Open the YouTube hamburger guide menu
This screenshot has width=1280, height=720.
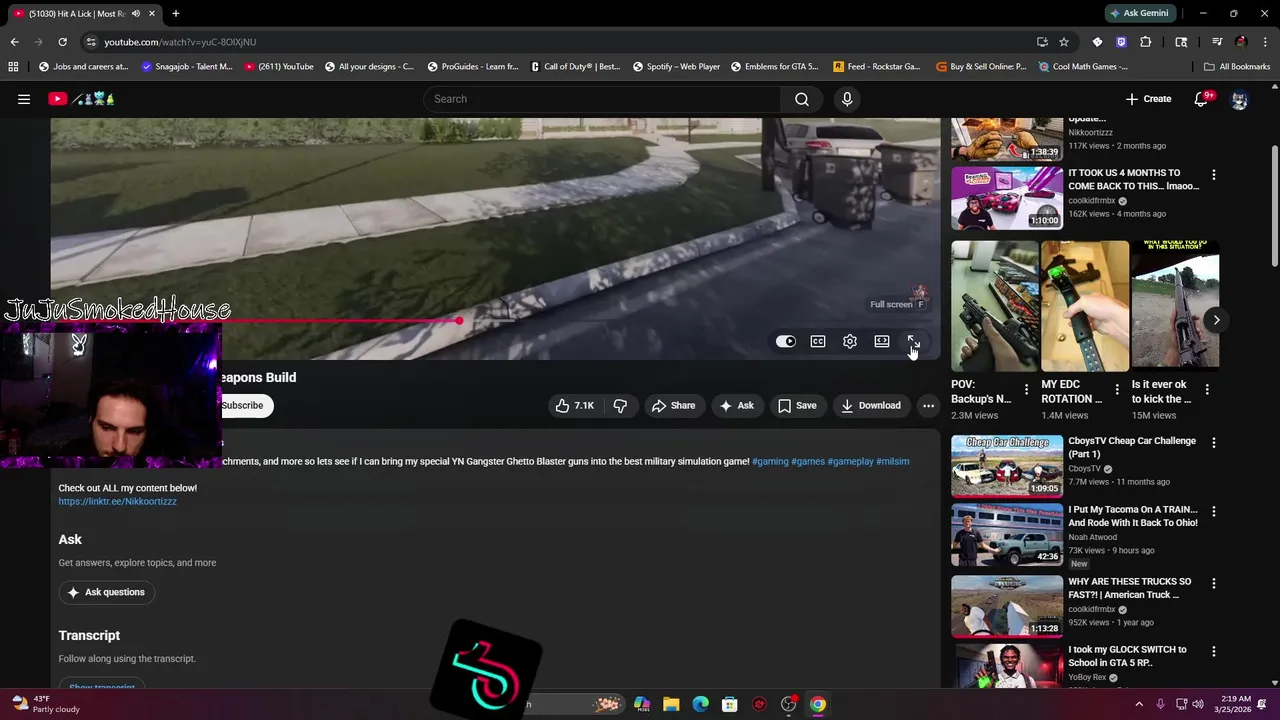click(x=24, y=99)
